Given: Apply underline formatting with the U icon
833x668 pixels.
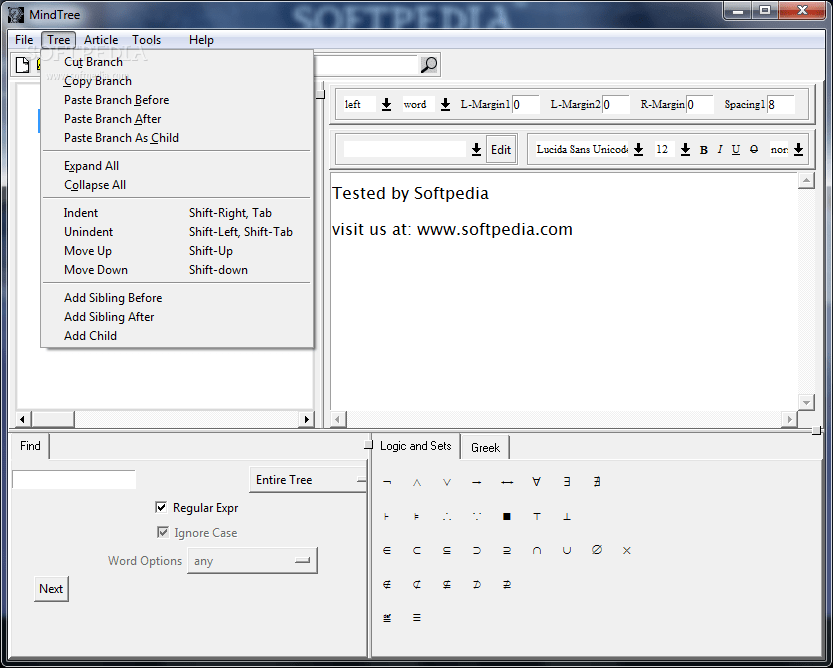Looking at the screenshot, I should click(x=736, y=150).
